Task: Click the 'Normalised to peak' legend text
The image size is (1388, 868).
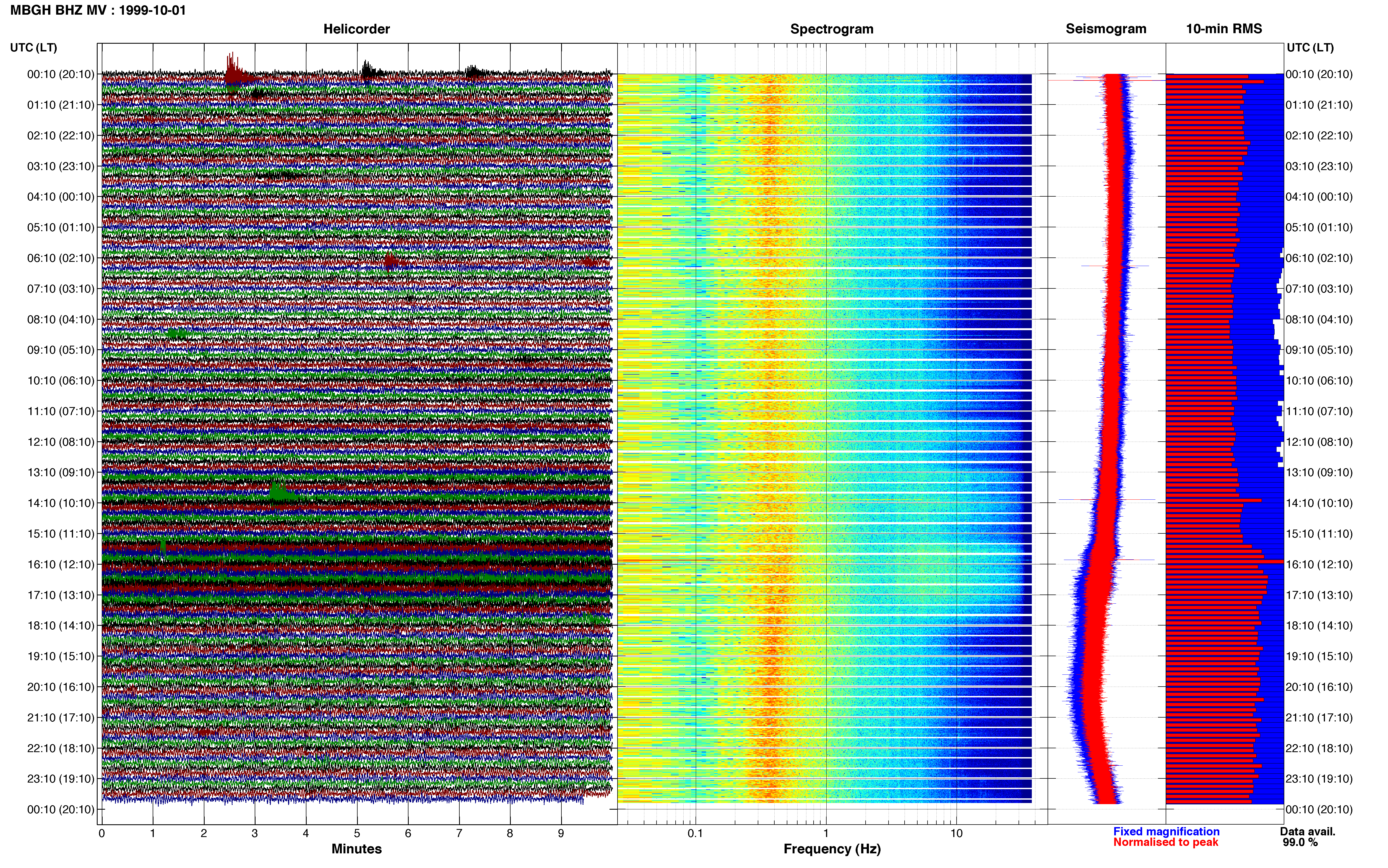Action: [1165, 842]
